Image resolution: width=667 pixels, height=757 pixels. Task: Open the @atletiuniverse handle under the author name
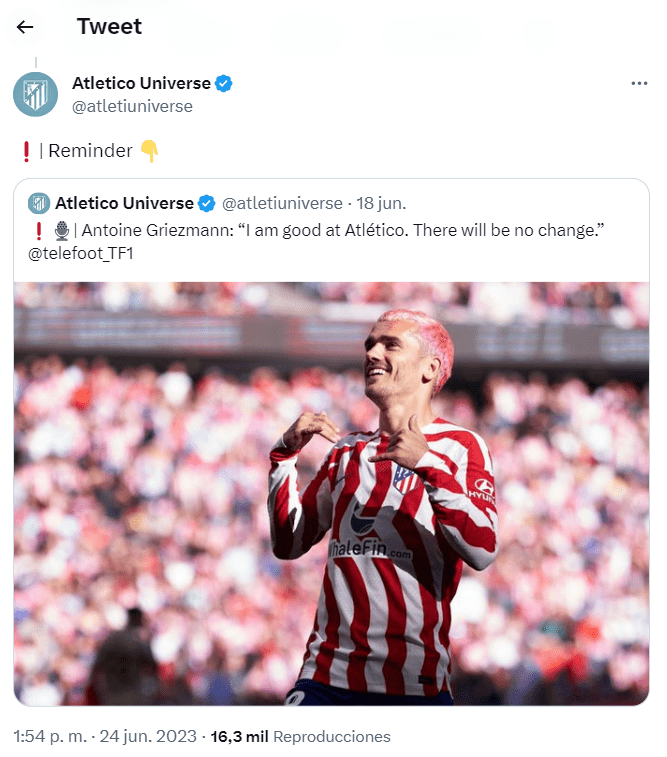[132, 106]
